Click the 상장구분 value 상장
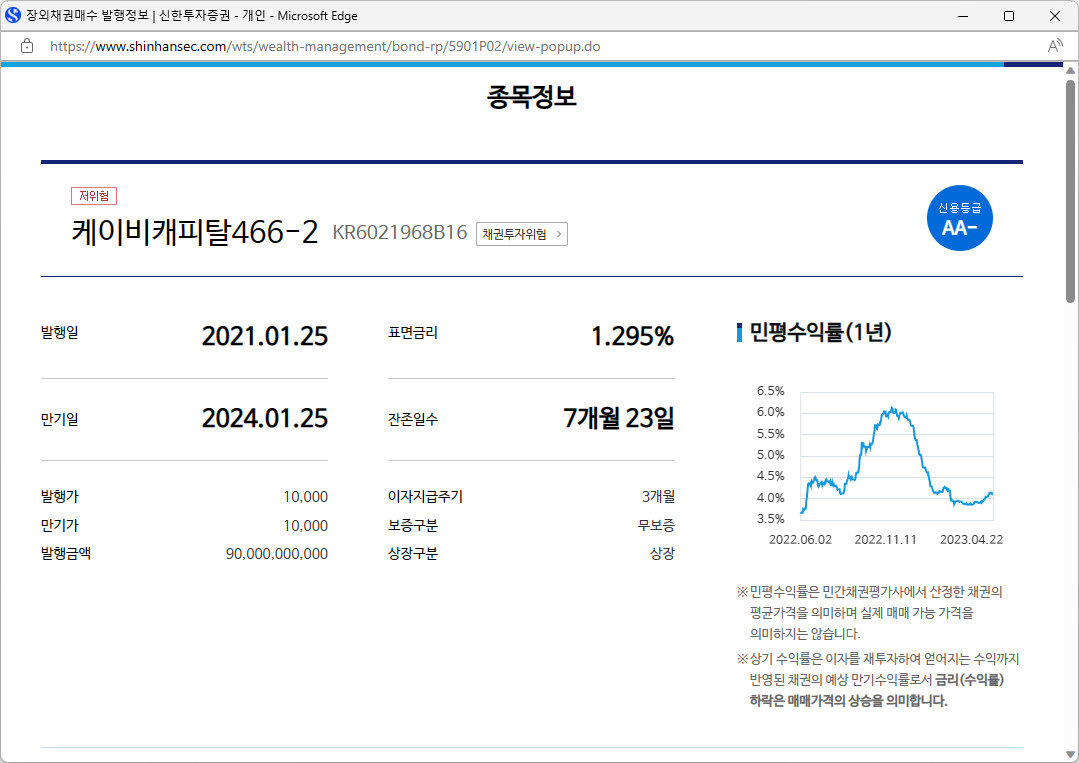 [663, 554]
